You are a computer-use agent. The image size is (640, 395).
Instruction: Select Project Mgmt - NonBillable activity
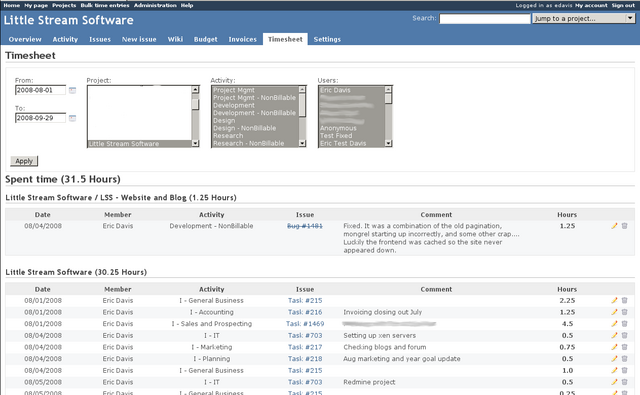click(254, 98)
